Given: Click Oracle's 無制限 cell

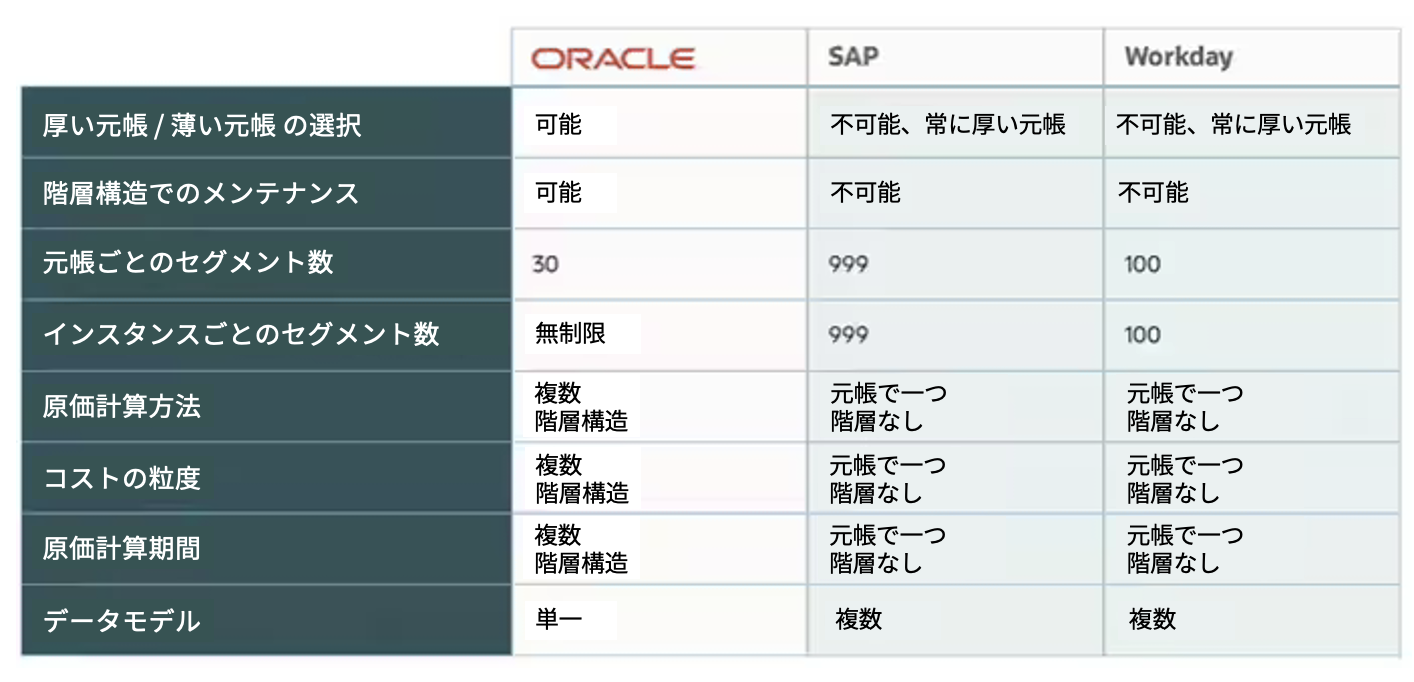Looking at the screenshot, I should tap(571, 333).
